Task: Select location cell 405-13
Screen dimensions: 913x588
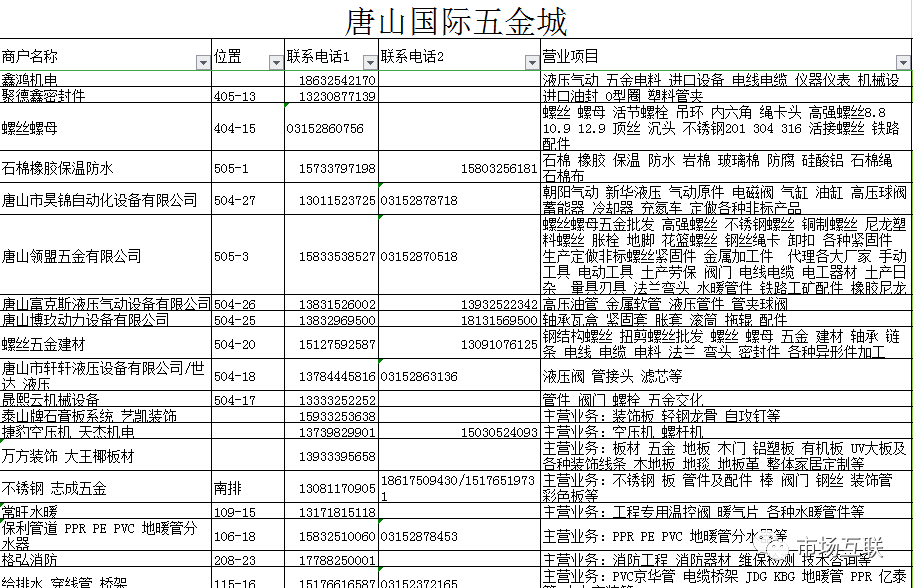Action: pos(248,95)
